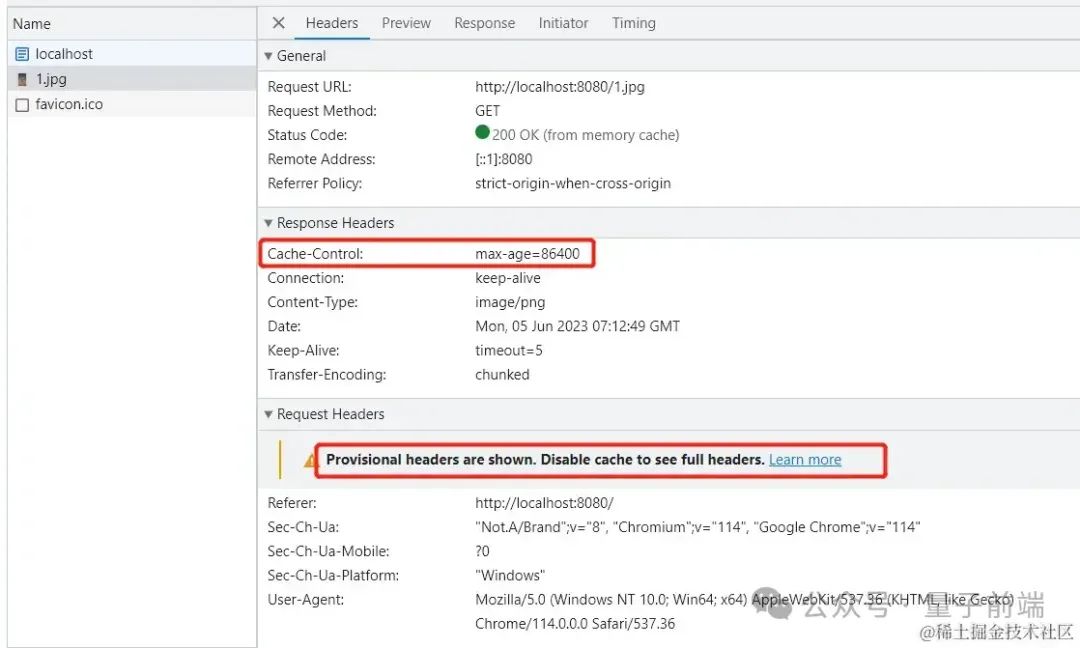Click the provisional headers warning icon
This screenshot has height=648, width=1080.
pos(310,459)
